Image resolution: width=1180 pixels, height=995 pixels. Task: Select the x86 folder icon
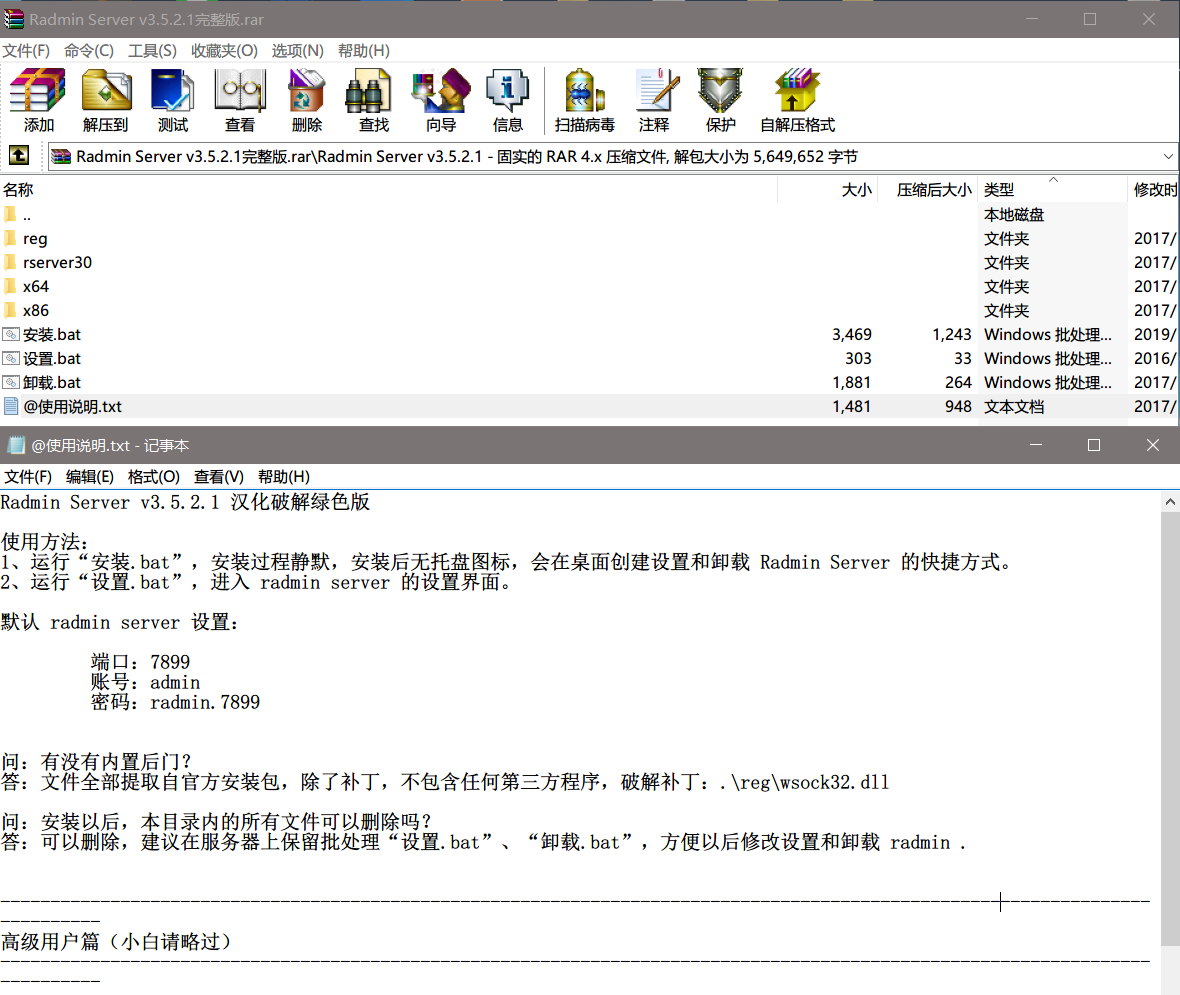pyautogui.click(x=10, y=310)
